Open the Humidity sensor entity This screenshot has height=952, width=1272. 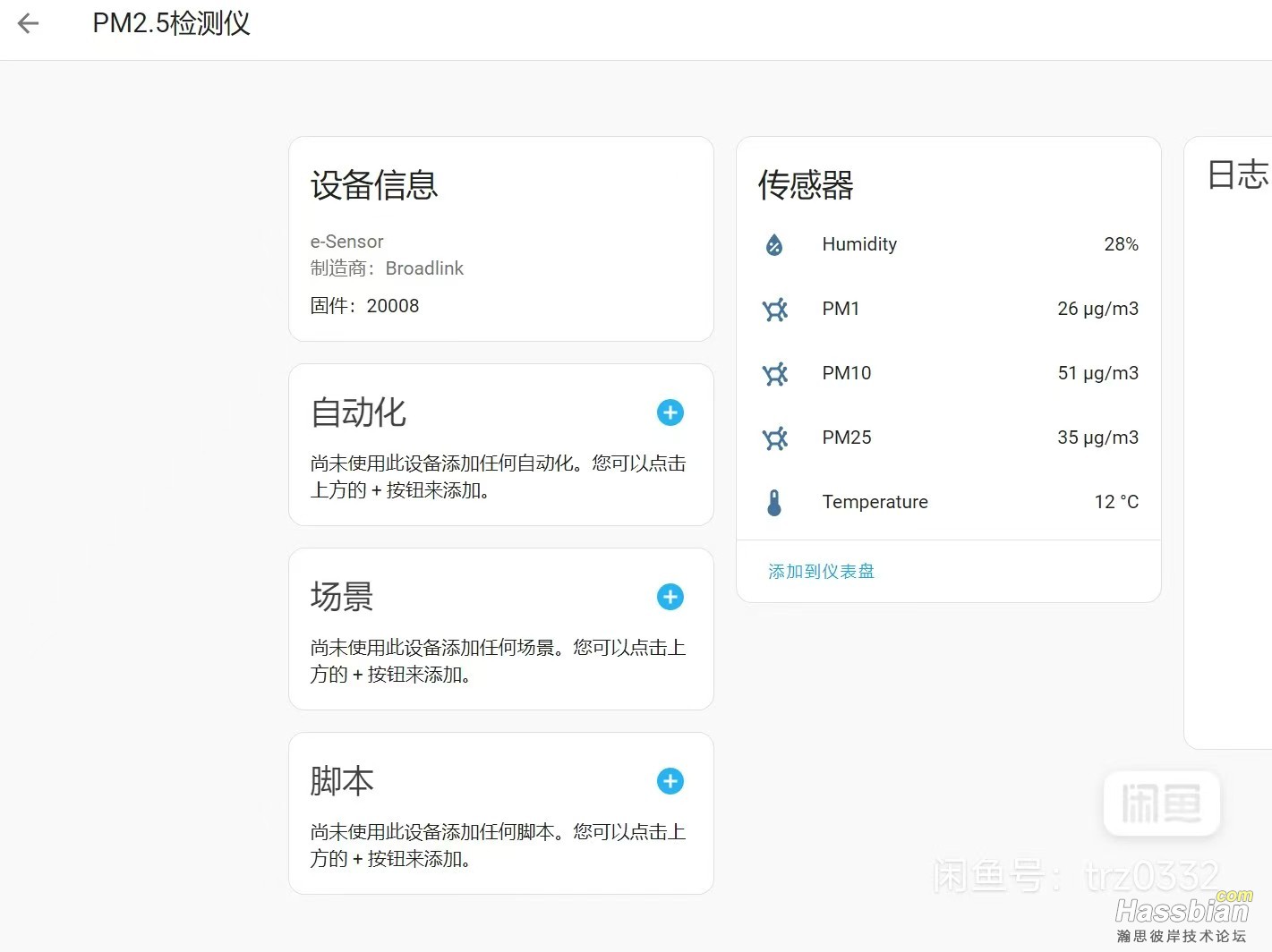[949, 244]
